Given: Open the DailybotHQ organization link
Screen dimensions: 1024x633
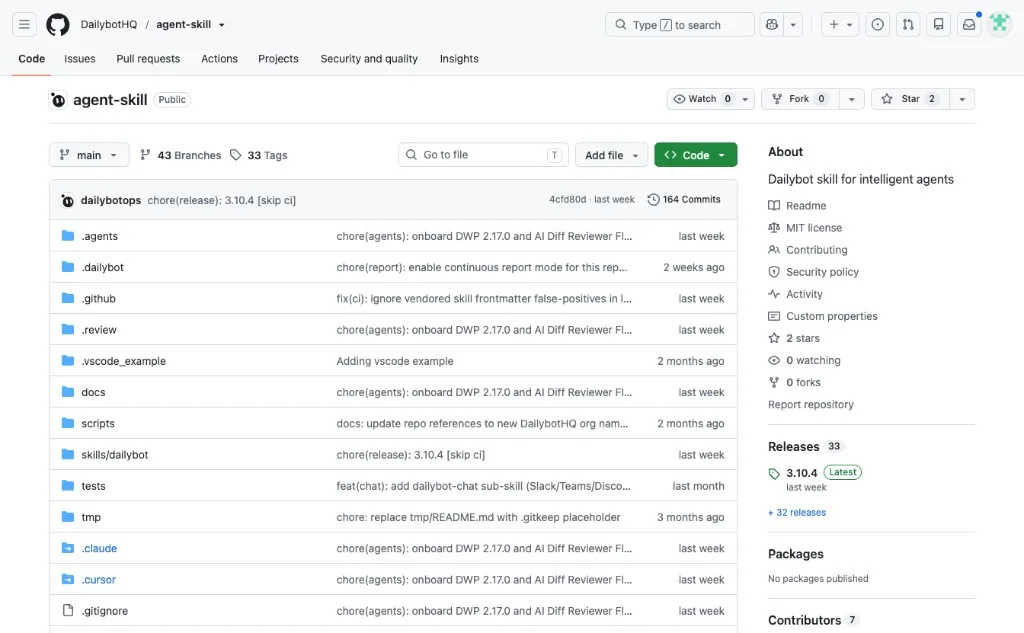Looking at the screenshot, I should 109,25.
